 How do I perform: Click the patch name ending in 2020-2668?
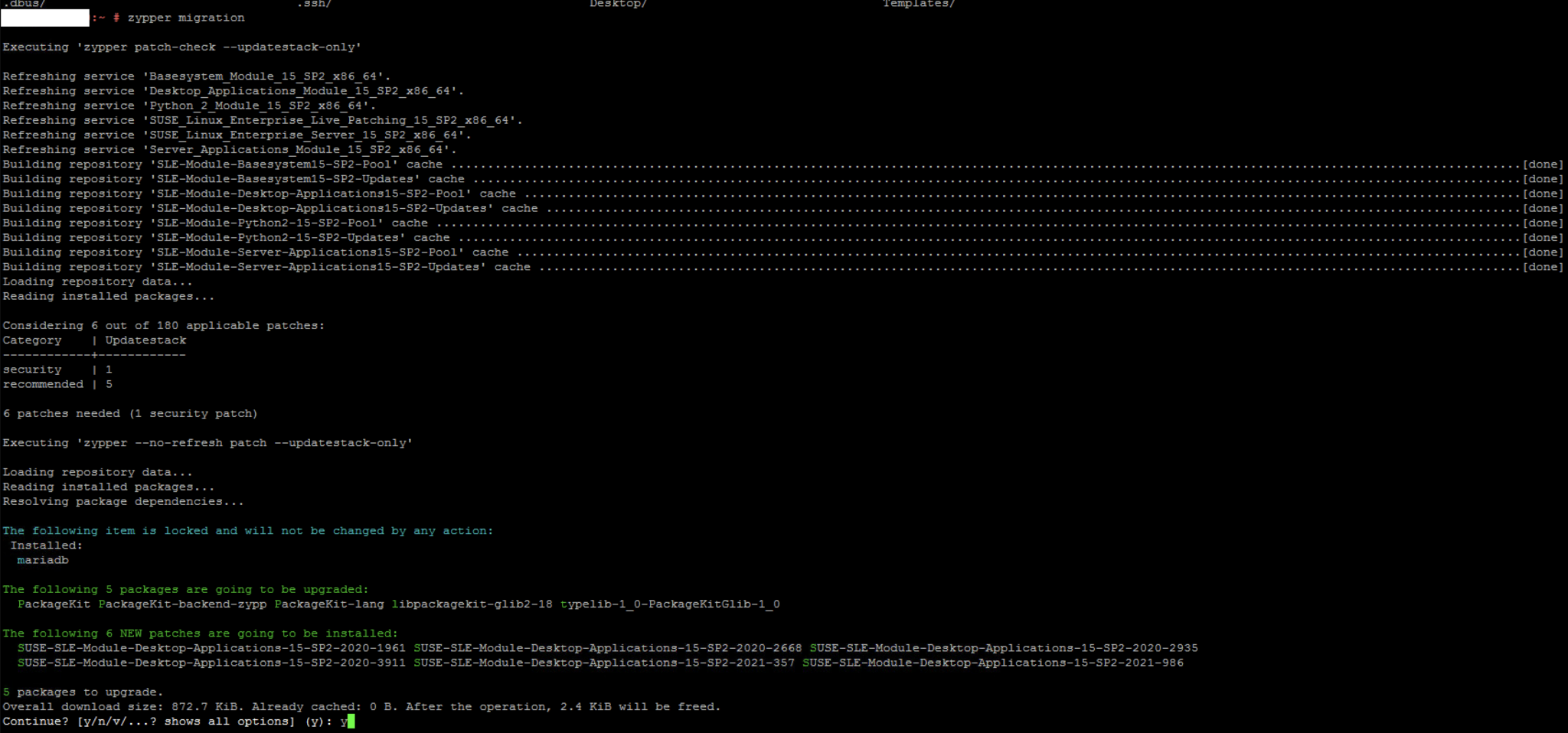(607, 648)
